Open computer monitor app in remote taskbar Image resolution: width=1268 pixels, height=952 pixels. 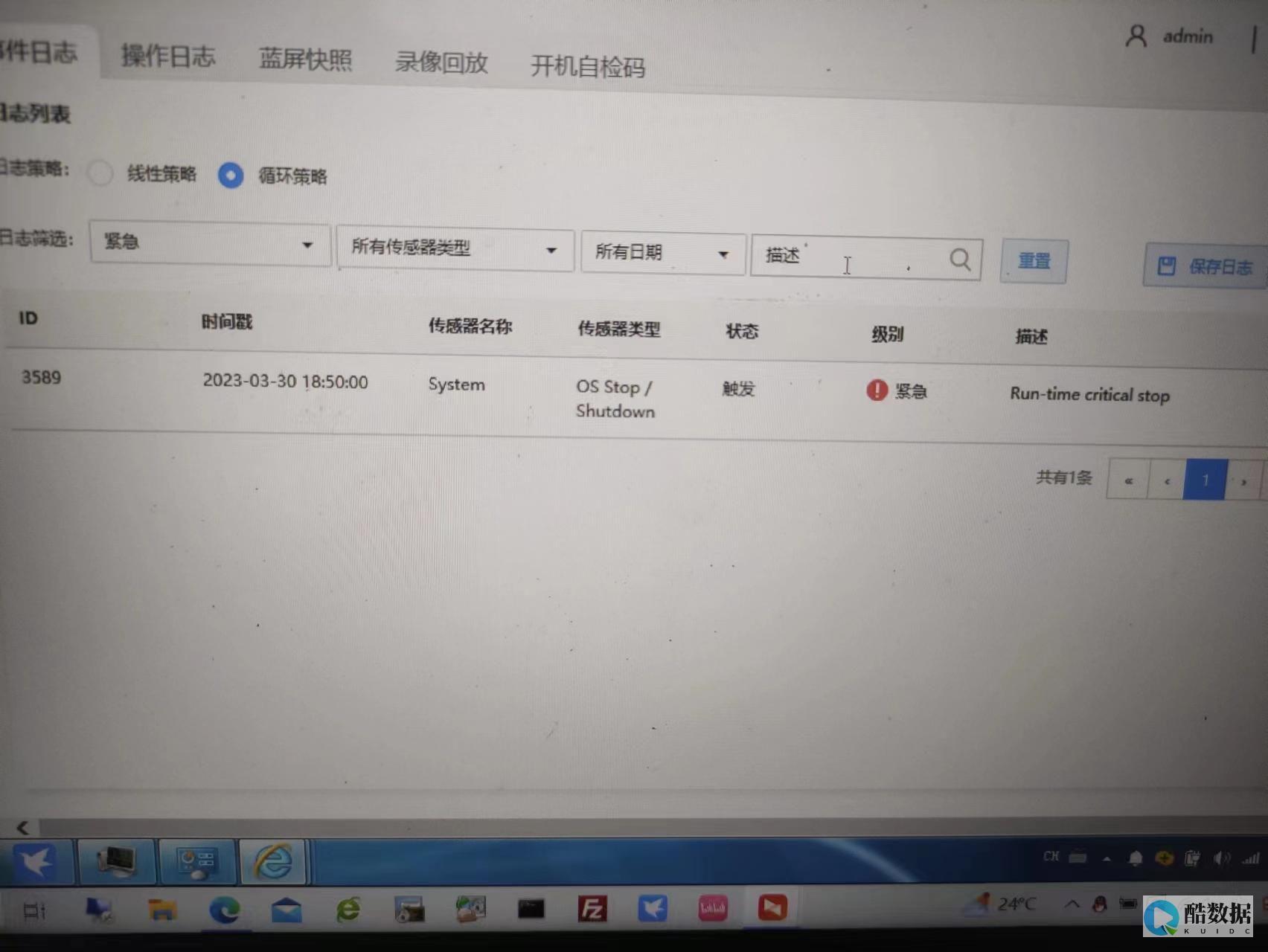[117, 861]
